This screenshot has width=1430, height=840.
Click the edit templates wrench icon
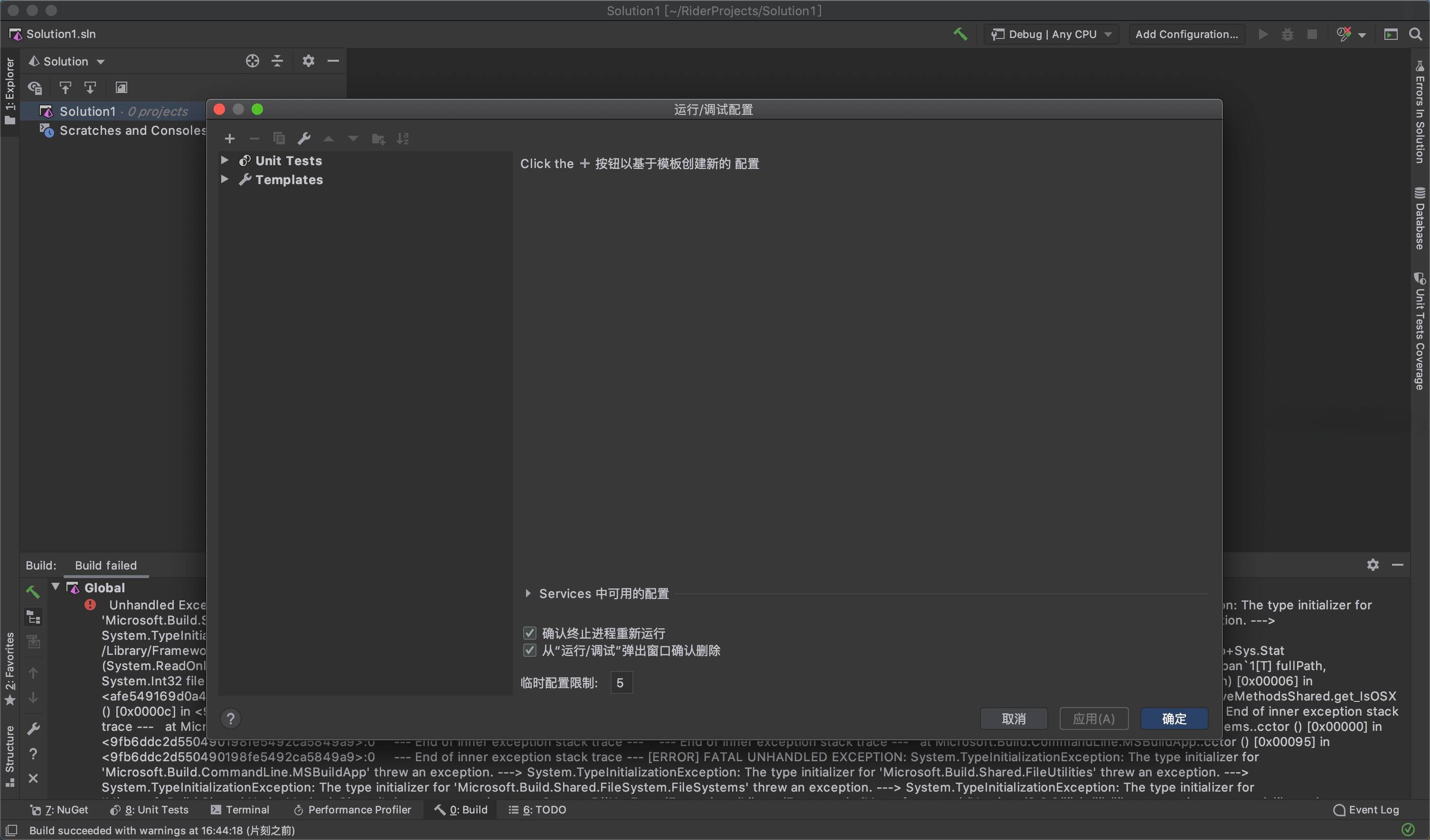(x=304, y=139)
